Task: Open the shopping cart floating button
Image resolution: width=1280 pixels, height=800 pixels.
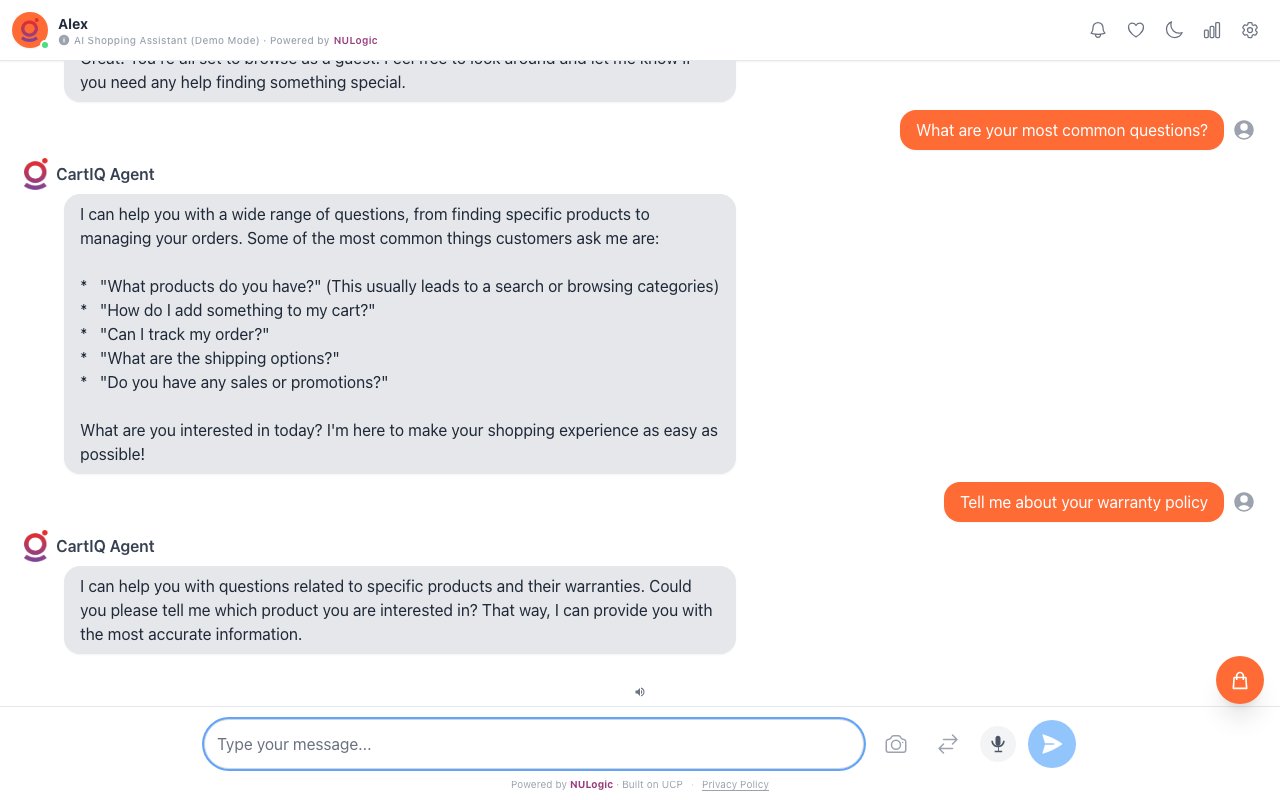Action: 1240,680
